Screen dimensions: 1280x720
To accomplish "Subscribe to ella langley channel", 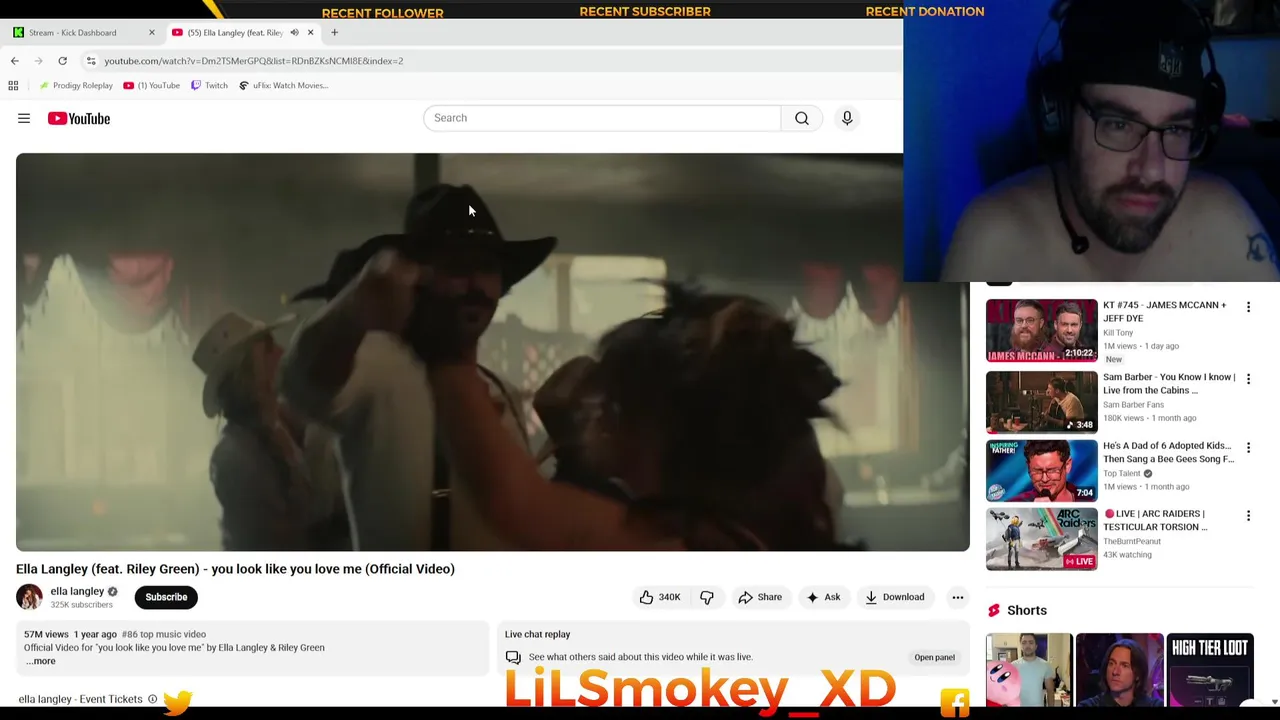I will (x=166, y=597).
